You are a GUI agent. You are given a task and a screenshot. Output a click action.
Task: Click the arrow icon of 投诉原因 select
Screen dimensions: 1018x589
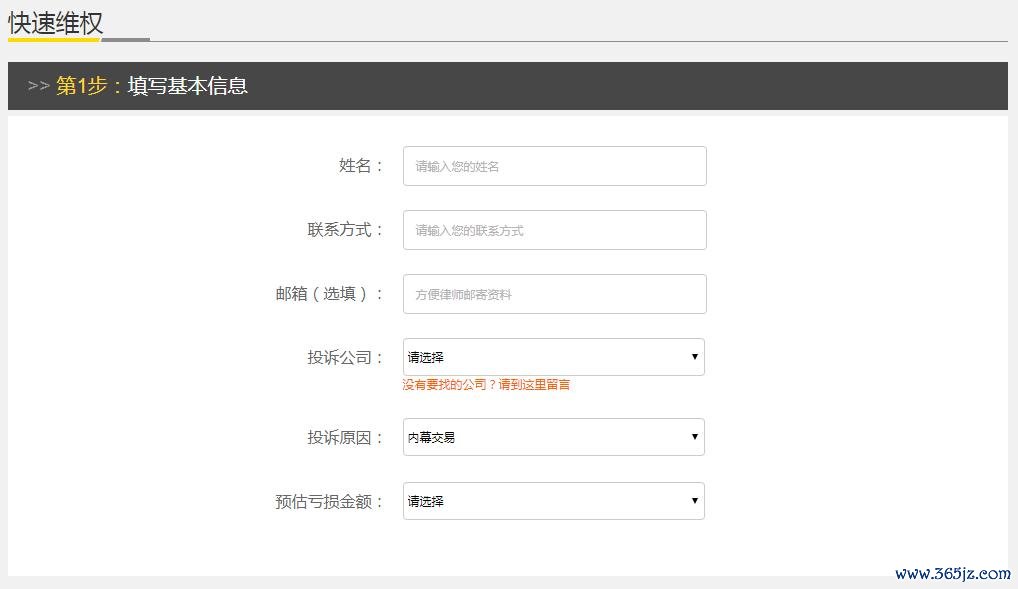tap(695, 436)
